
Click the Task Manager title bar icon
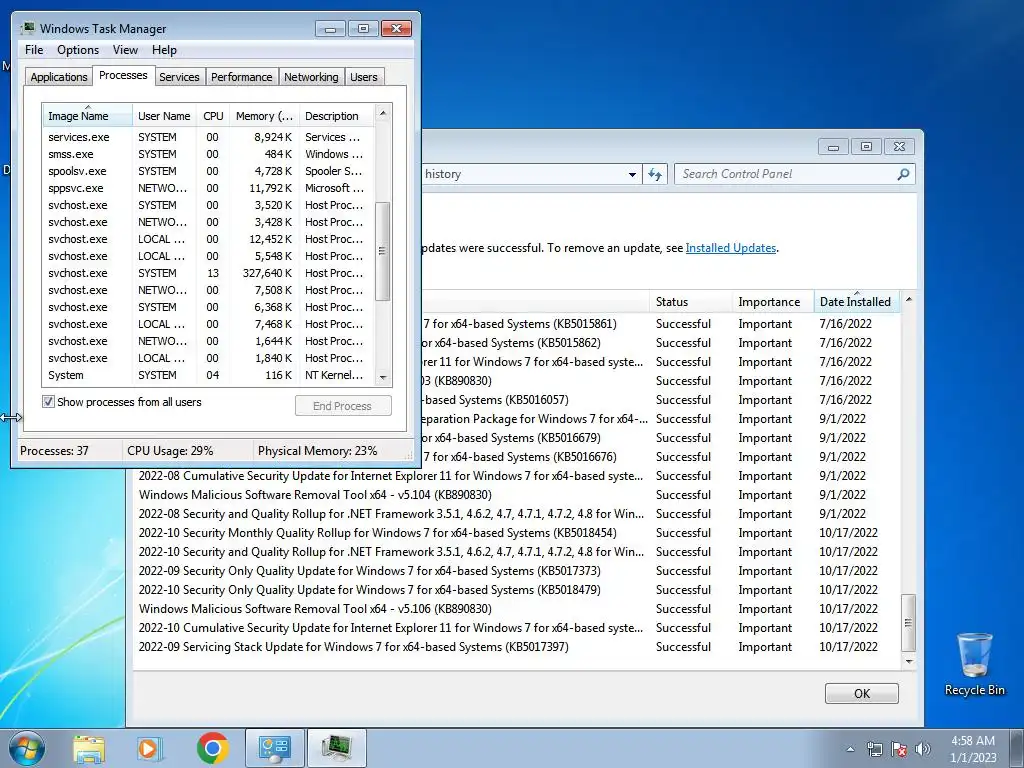pos(27,29)
